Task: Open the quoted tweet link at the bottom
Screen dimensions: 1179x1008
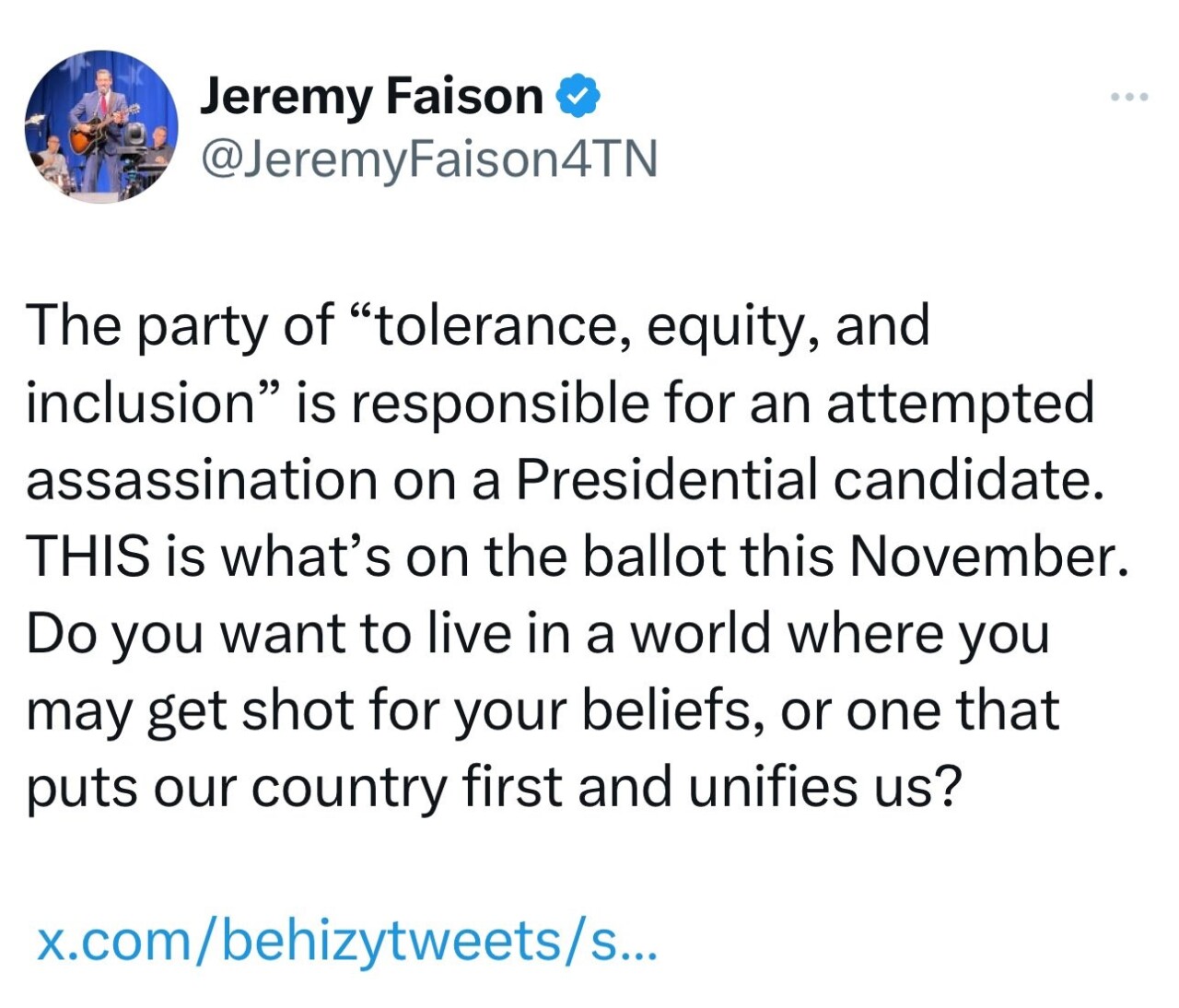Action: click(345, 942)
